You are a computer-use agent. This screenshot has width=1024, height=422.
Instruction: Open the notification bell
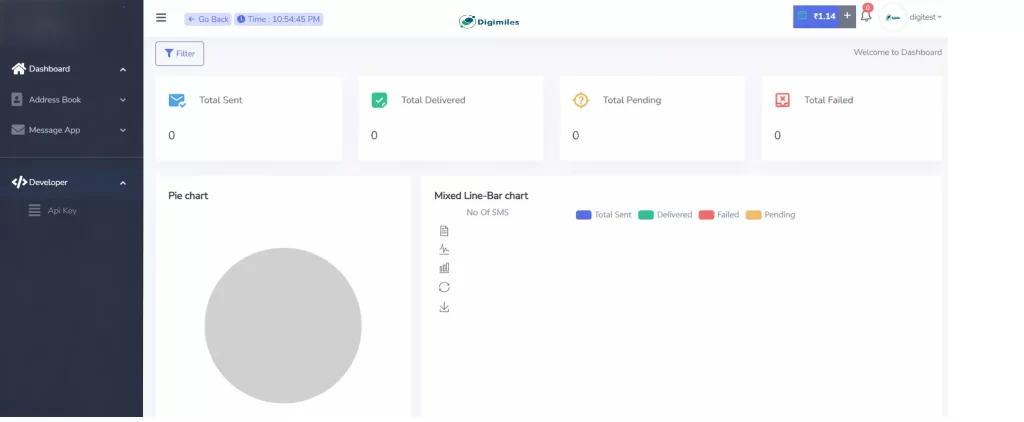[x=866, y=17]
